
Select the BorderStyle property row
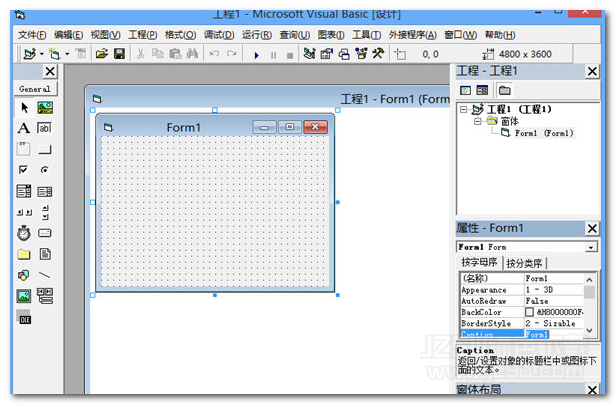click(522, 323)
